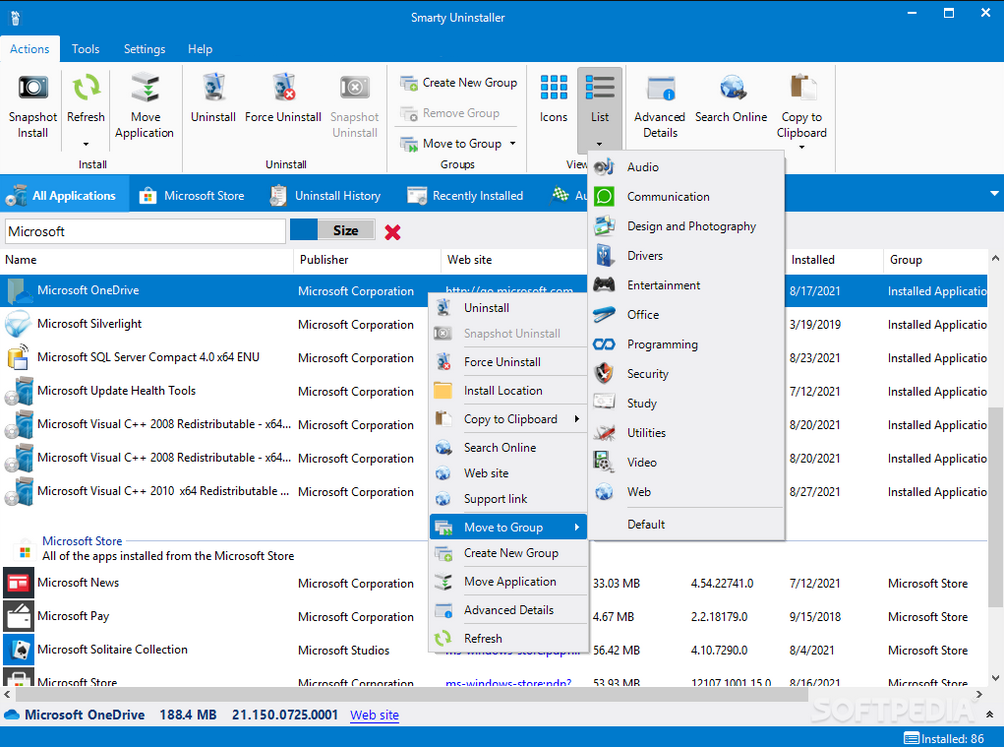Click the vertical scrollbar down arrow
This screenshot has height=747, width=1004.
[x=996, y=678]
